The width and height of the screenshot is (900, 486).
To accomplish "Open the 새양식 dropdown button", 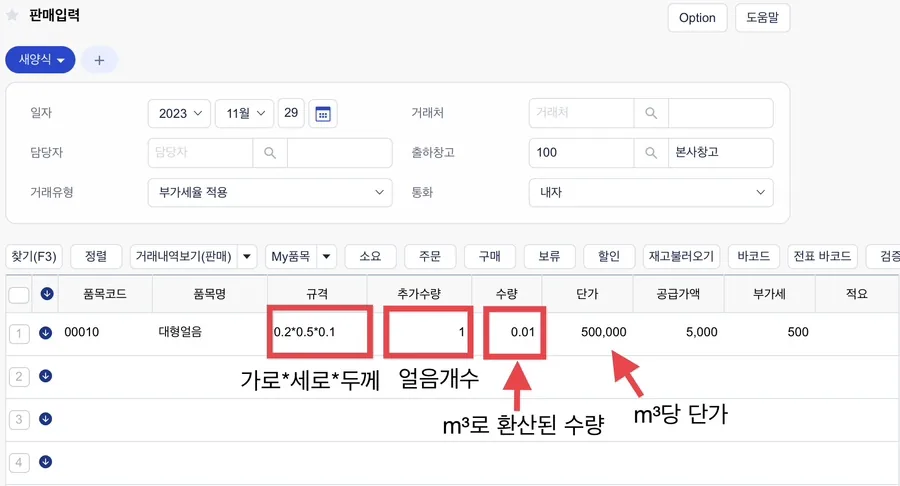I will coord(40,60).
